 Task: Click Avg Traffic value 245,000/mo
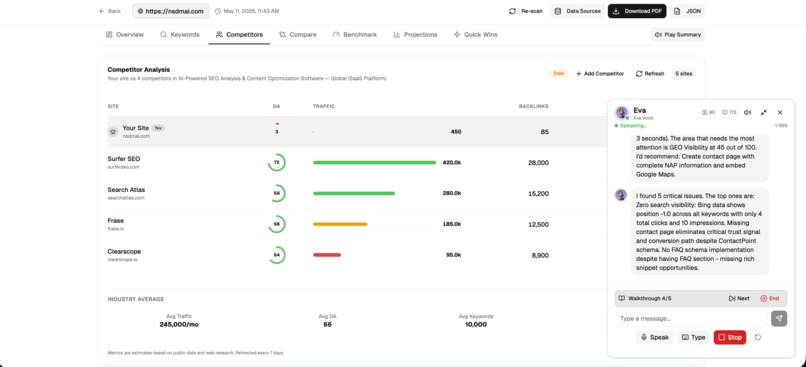point(179,325)
